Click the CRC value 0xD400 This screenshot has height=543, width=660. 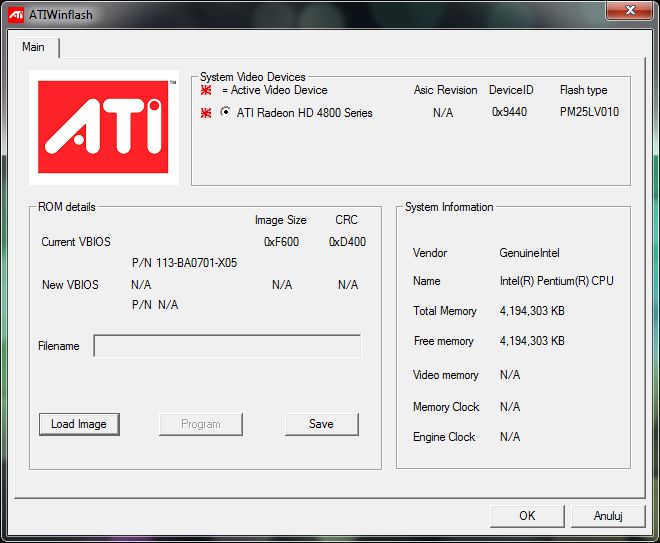pos(347,242)
